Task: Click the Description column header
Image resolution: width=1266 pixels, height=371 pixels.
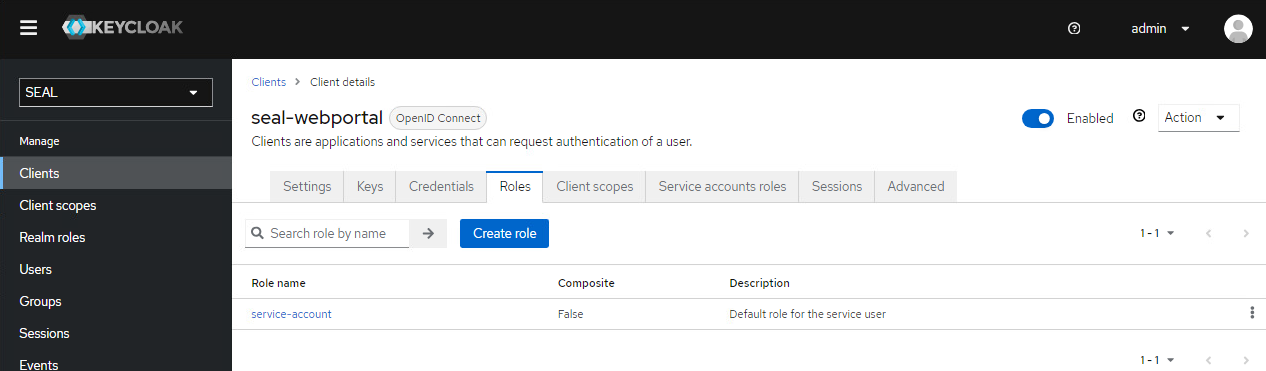Action: pyautogui.click(x=760, y=283)
